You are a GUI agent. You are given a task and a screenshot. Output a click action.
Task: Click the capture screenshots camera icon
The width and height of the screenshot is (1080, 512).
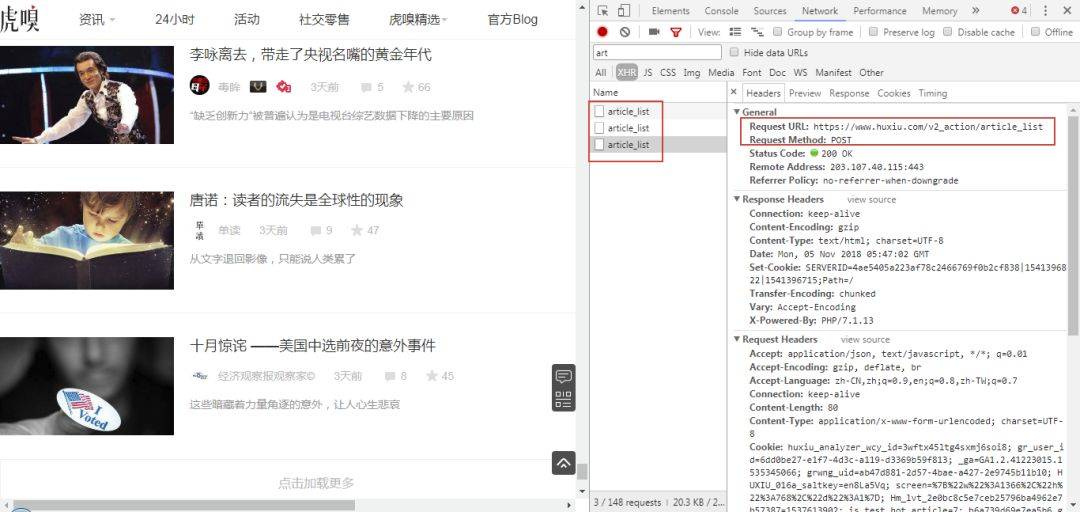click(x=654, y=32)
